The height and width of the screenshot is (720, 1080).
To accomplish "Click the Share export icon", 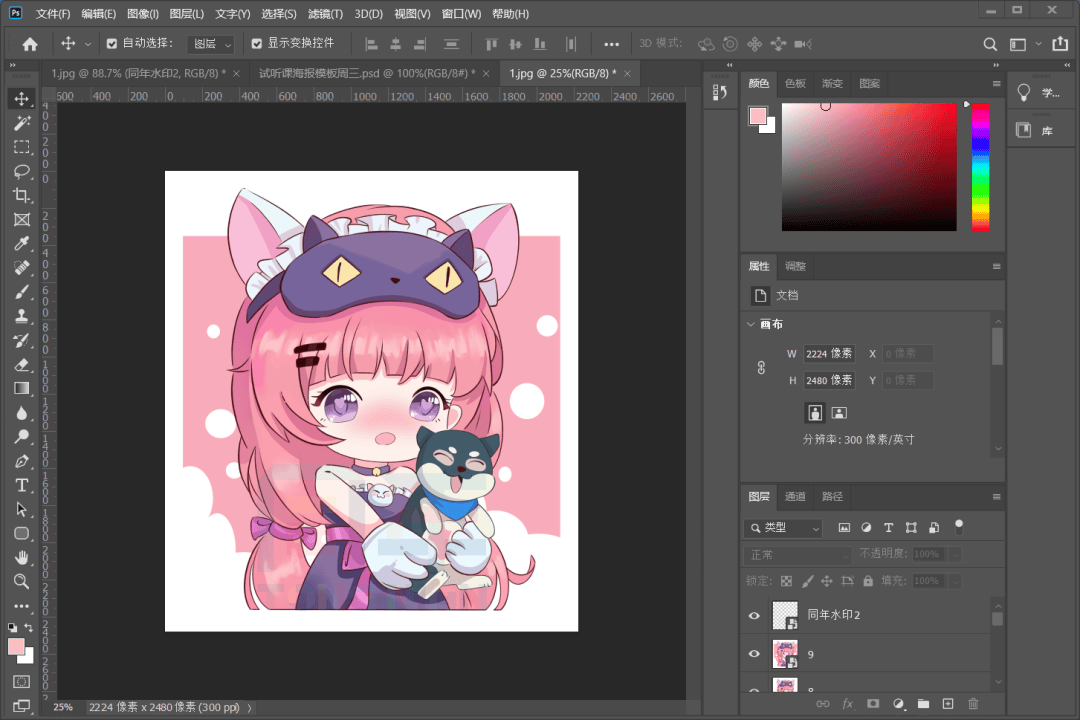I will coord(1060,43).
